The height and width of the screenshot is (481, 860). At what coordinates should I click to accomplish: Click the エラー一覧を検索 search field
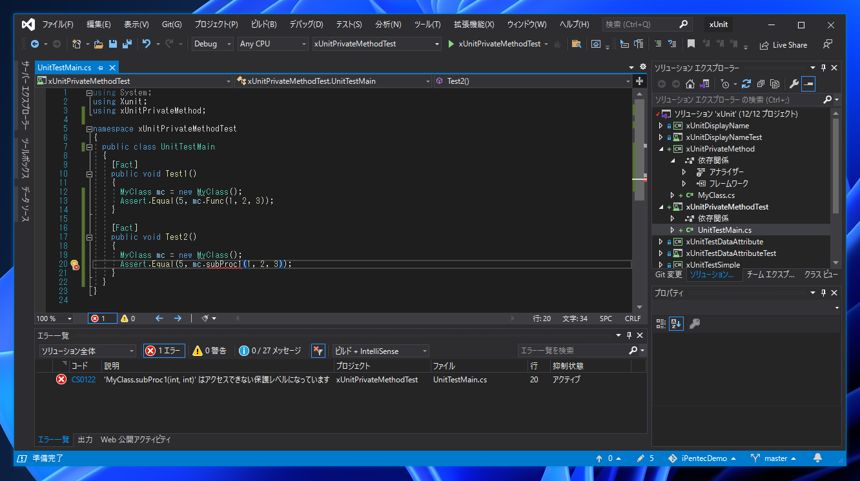point(573,350)
